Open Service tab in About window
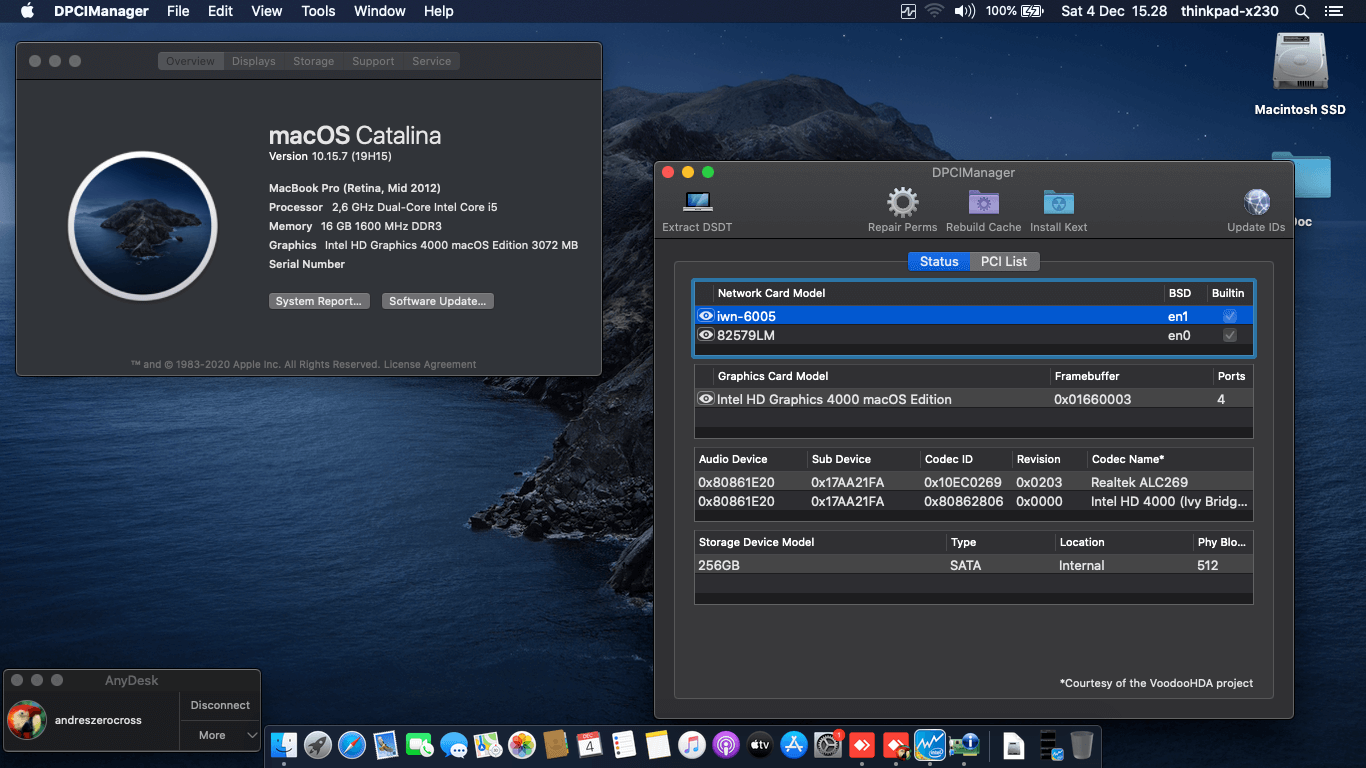 [432, 61]
